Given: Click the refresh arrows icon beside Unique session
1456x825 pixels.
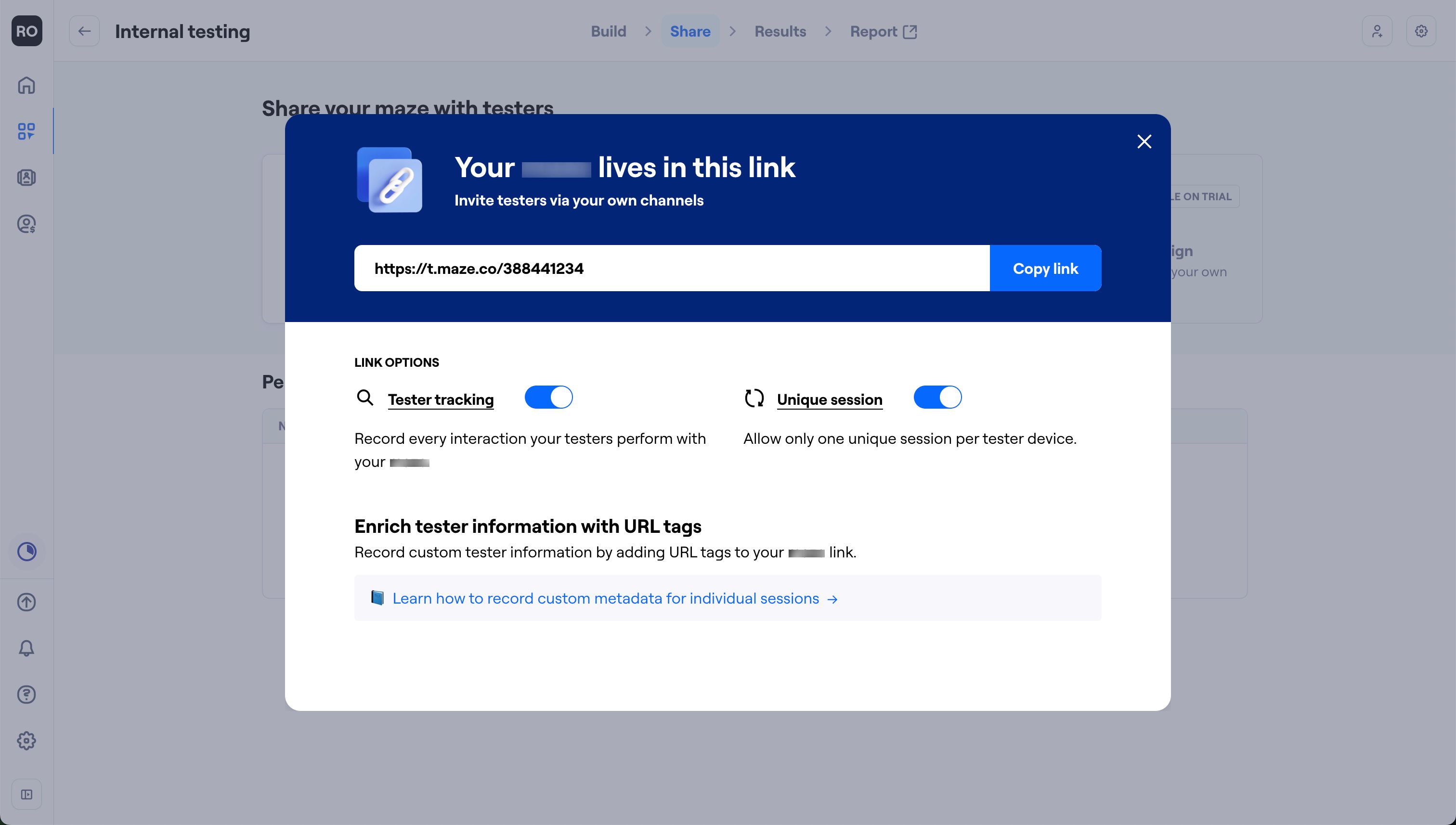Looking at the screenshot, I should (754, 398).
